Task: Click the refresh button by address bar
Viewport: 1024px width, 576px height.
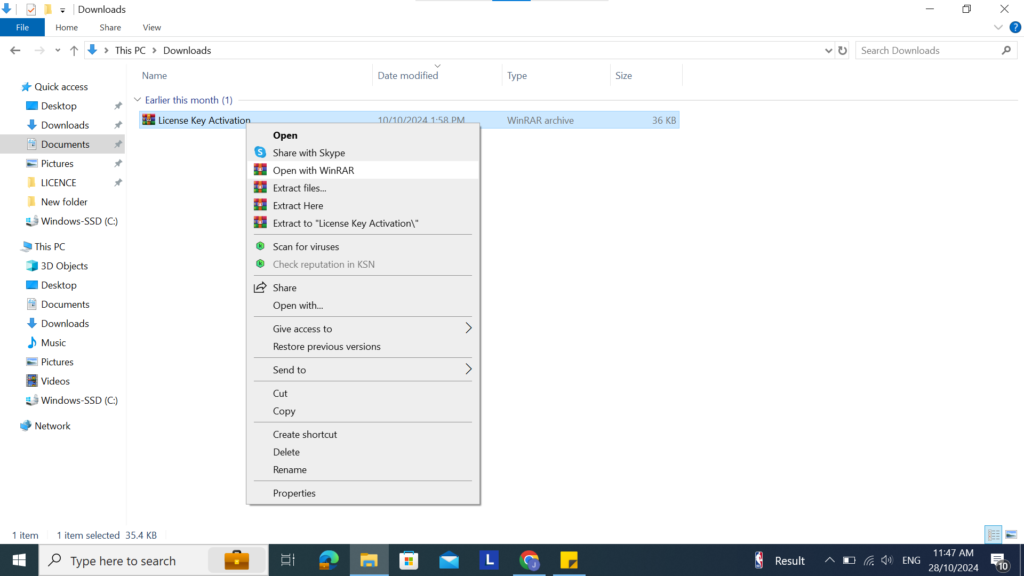Action: coord(842,50)
